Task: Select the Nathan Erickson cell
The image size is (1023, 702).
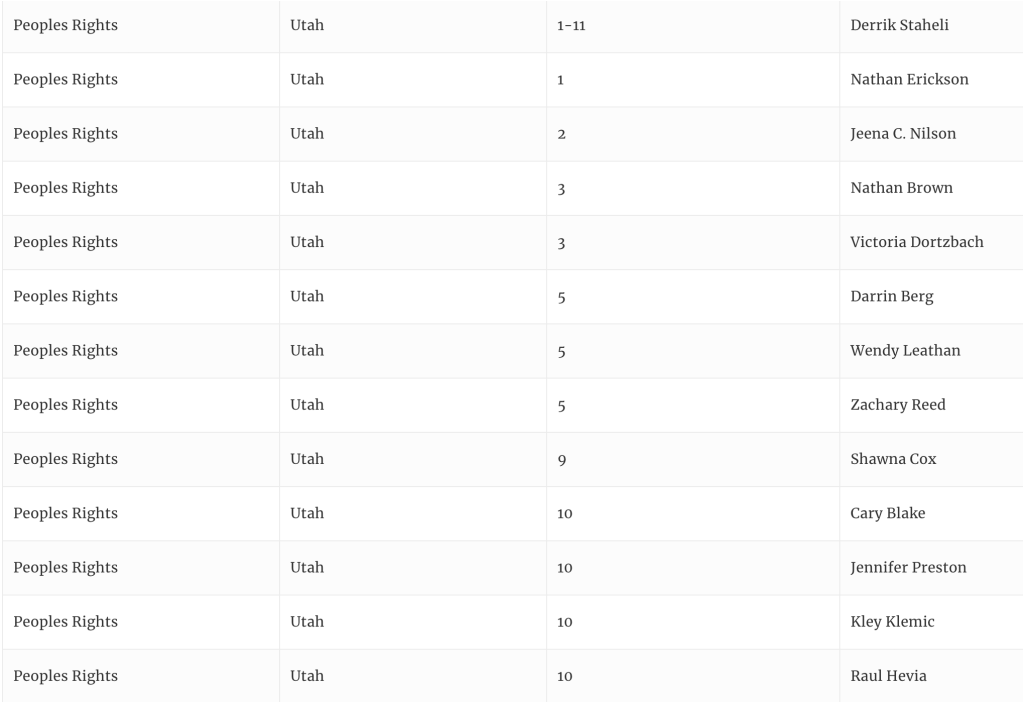Action: click(909, 79)
